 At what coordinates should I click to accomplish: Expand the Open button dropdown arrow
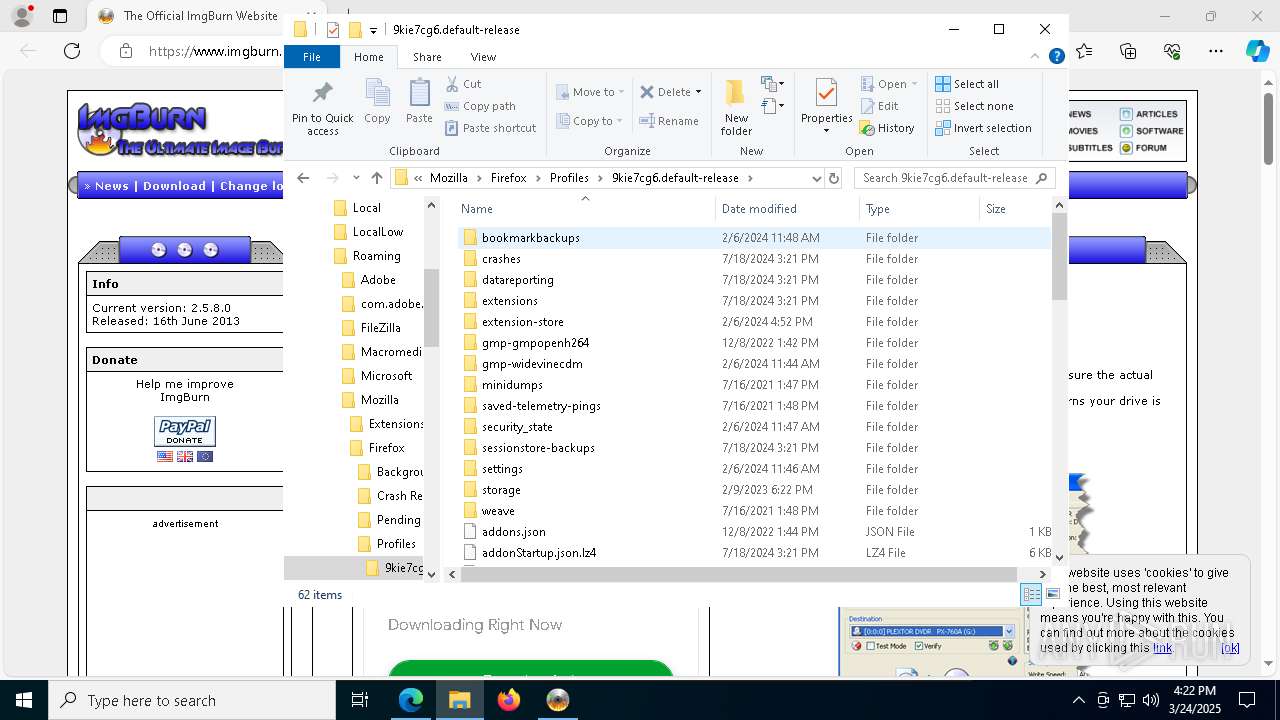pyautogui.click(x=915, y=85)
